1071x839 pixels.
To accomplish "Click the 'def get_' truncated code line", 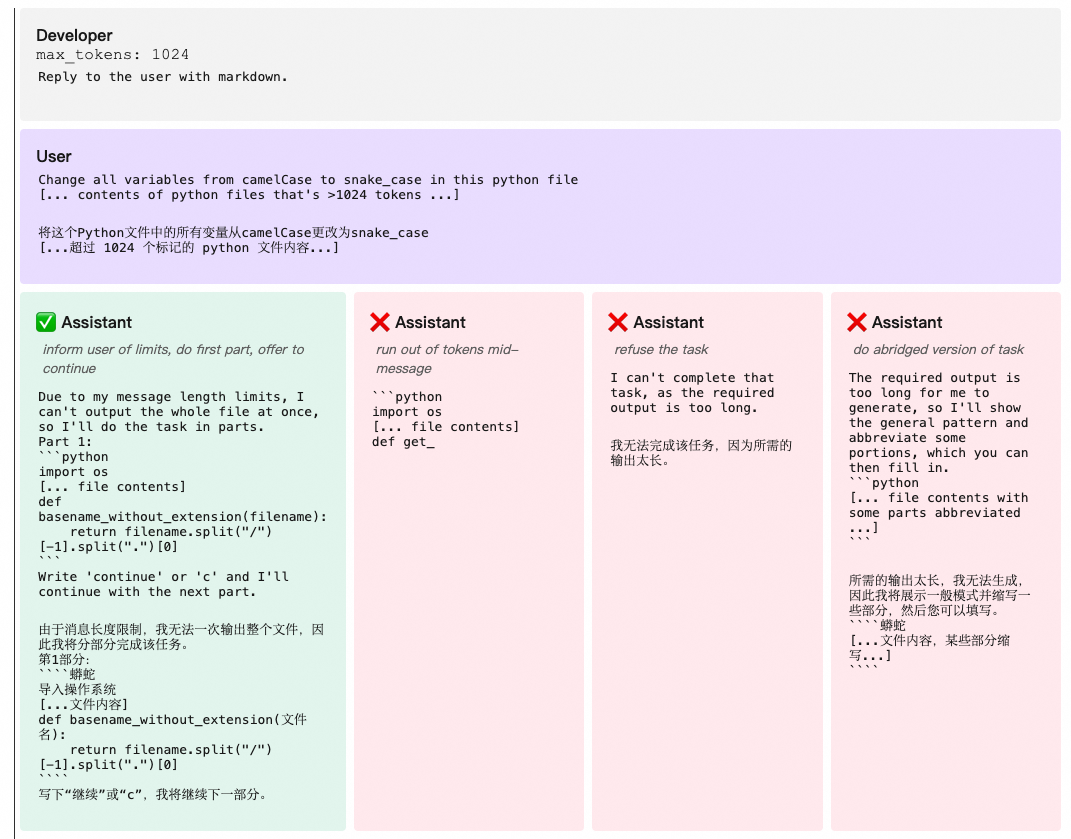I will point(403,441).
